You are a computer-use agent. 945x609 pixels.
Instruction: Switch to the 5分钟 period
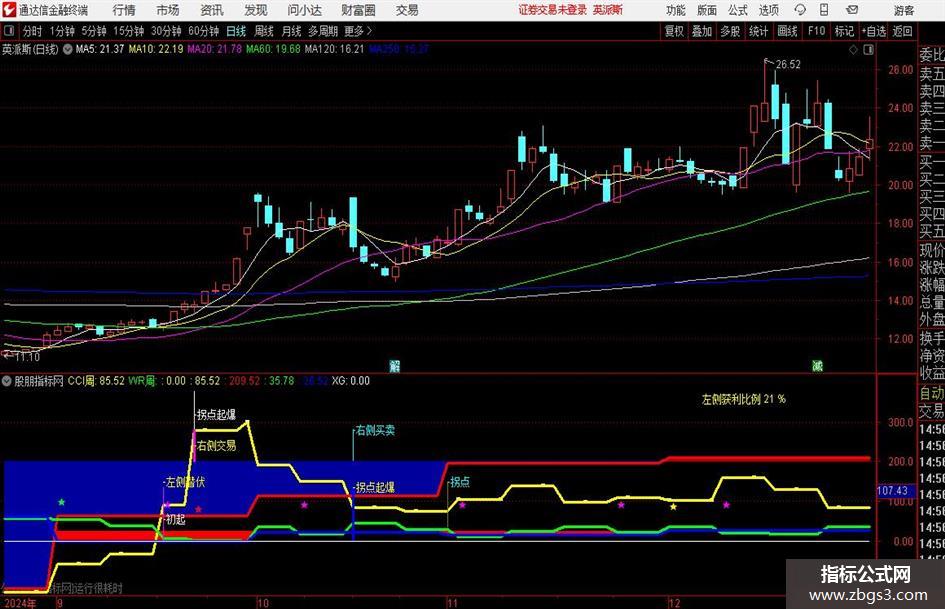click(x=93, y=31)
